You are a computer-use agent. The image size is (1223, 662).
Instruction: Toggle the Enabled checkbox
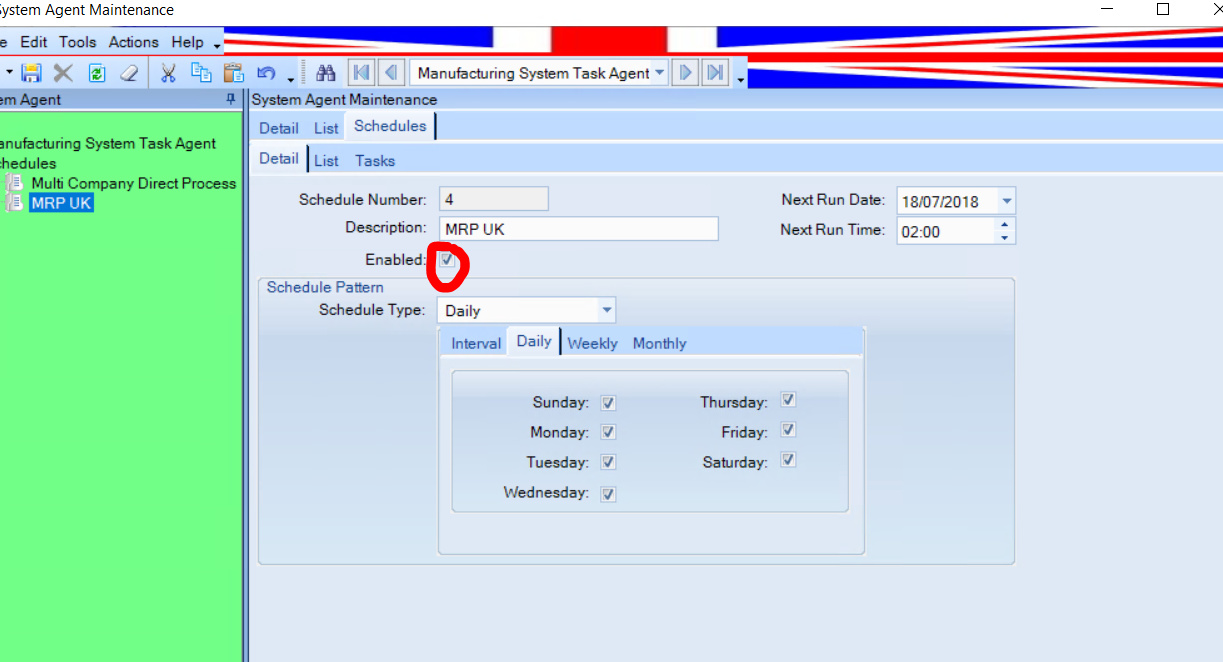(447, 259)
